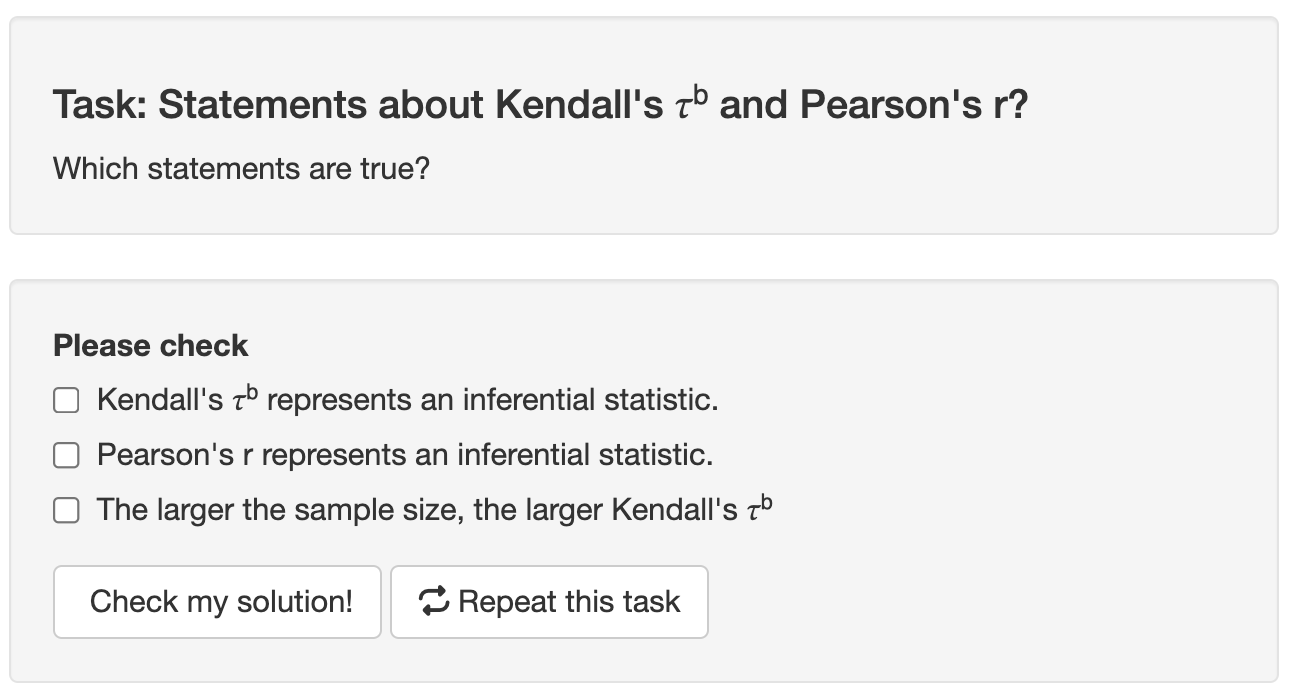Tick the Pearson's r inferential statistic checkbox
1290x700 pixels.
66,456
